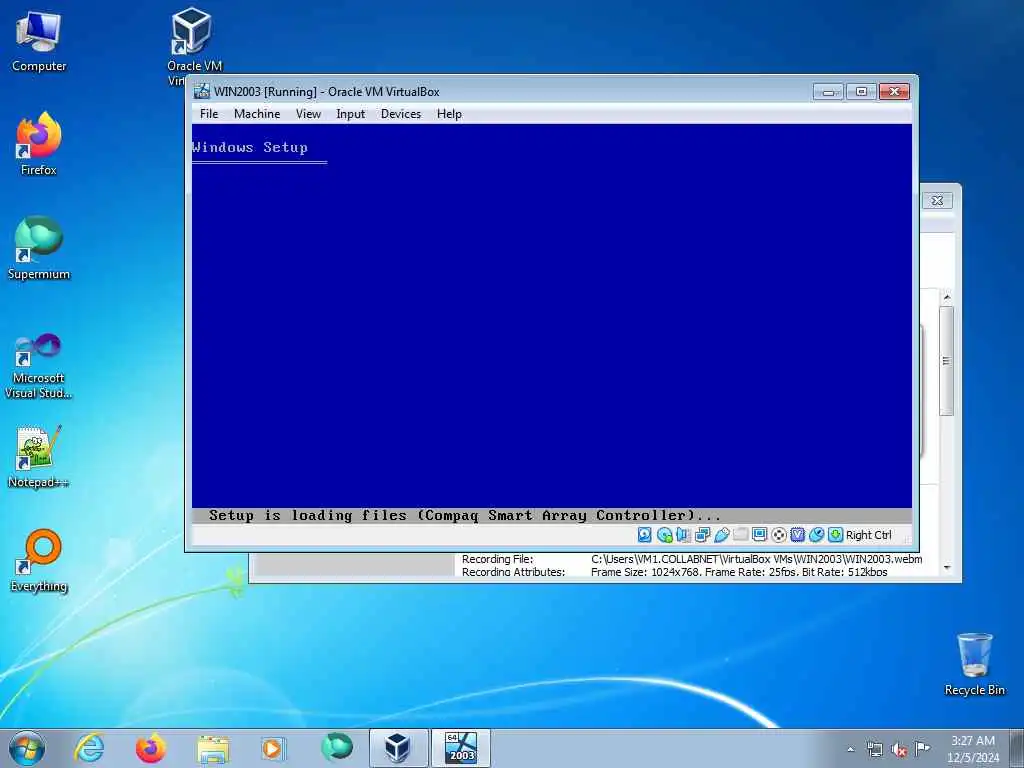This screenshot has width=1024, height=768.
Task: Switch to WIN2003 VM taskbar button
Action: click(x=460, y=748)
